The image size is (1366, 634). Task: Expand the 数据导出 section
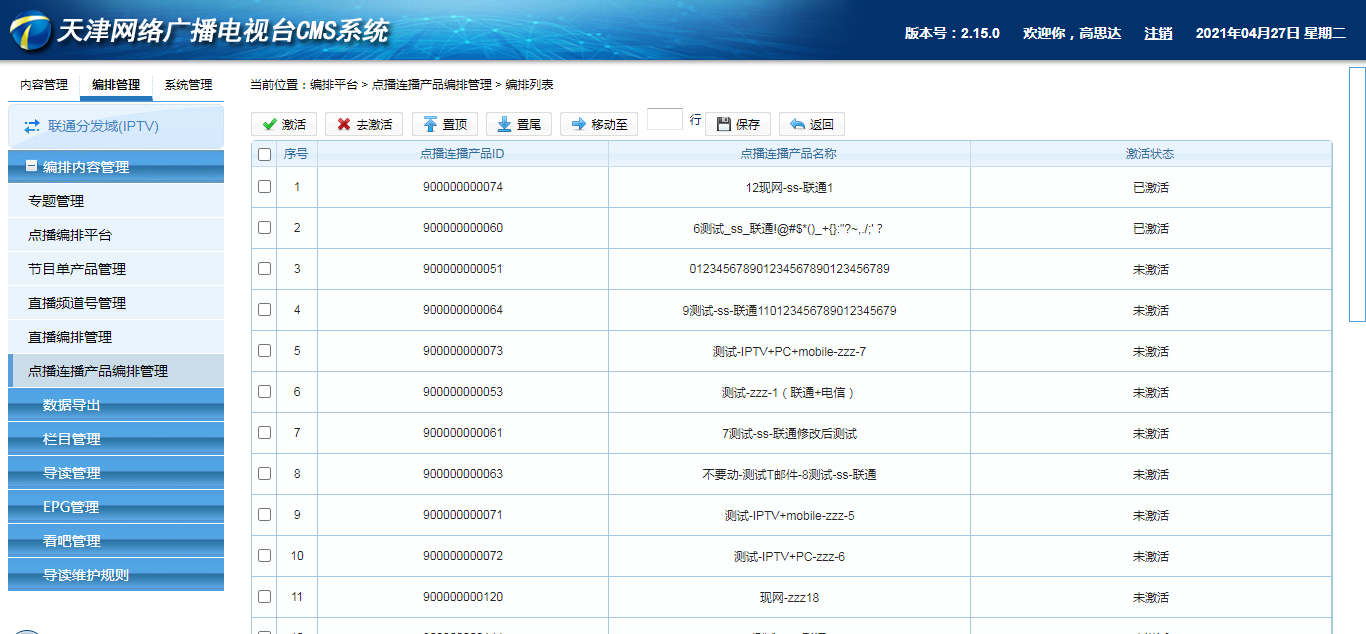(x=116, y=405)
